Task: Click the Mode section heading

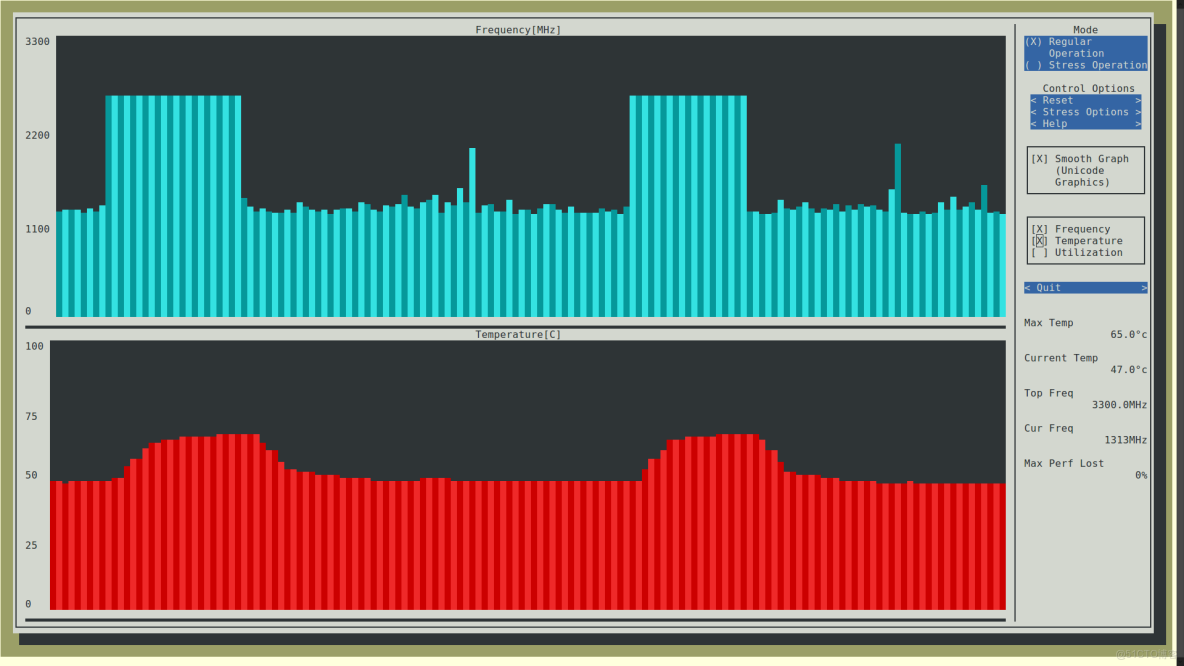Action: pos(1085,30)
